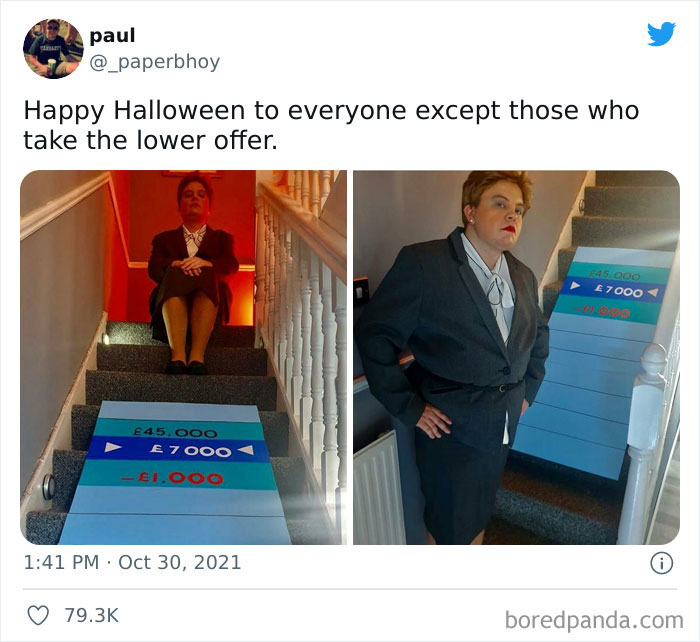
Task: Click the 79.3K likes count
Action: [x=92, y=615]
